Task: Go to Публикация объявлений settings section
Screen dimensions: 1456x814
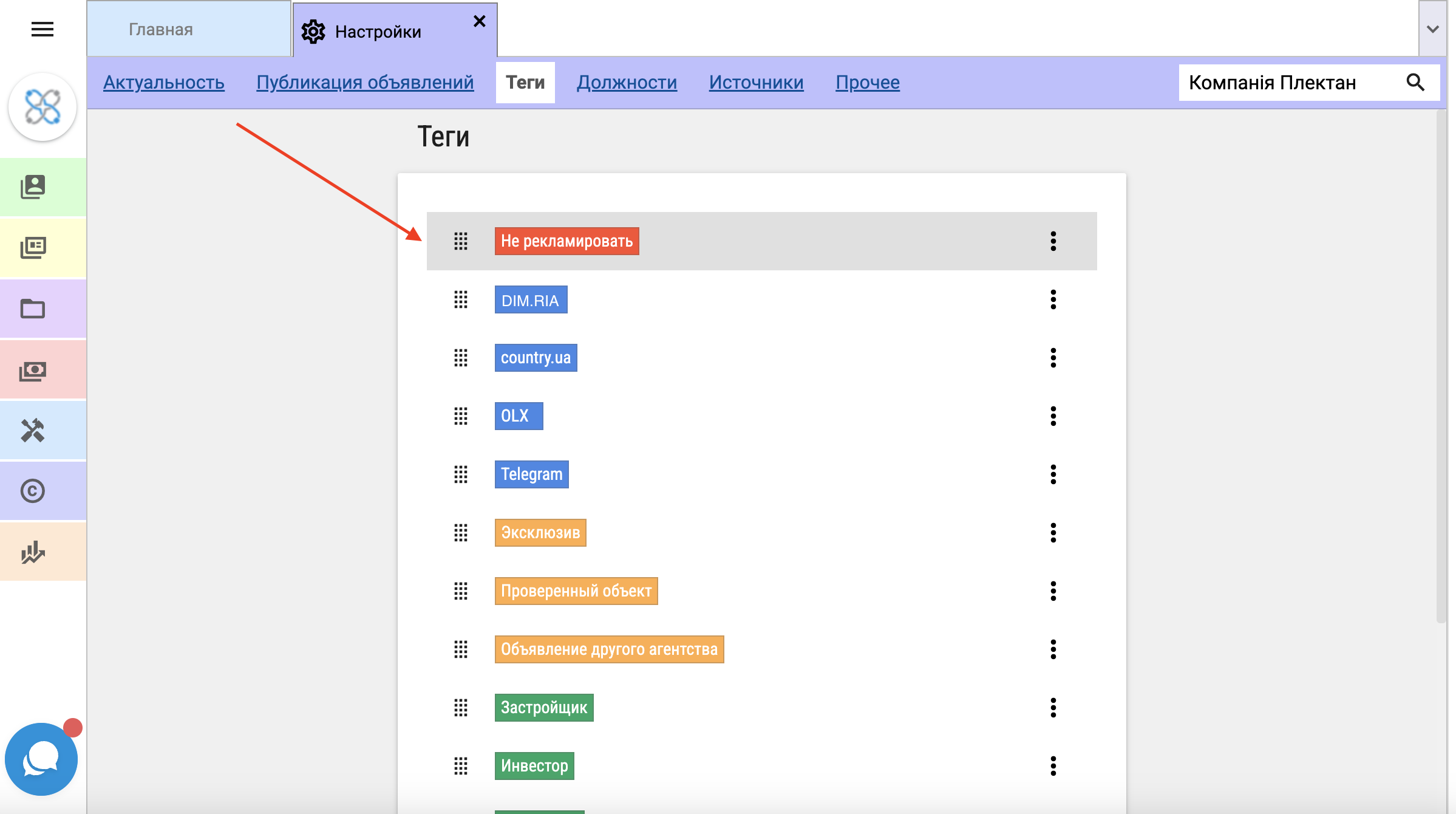Action: (x=365, y=83)
